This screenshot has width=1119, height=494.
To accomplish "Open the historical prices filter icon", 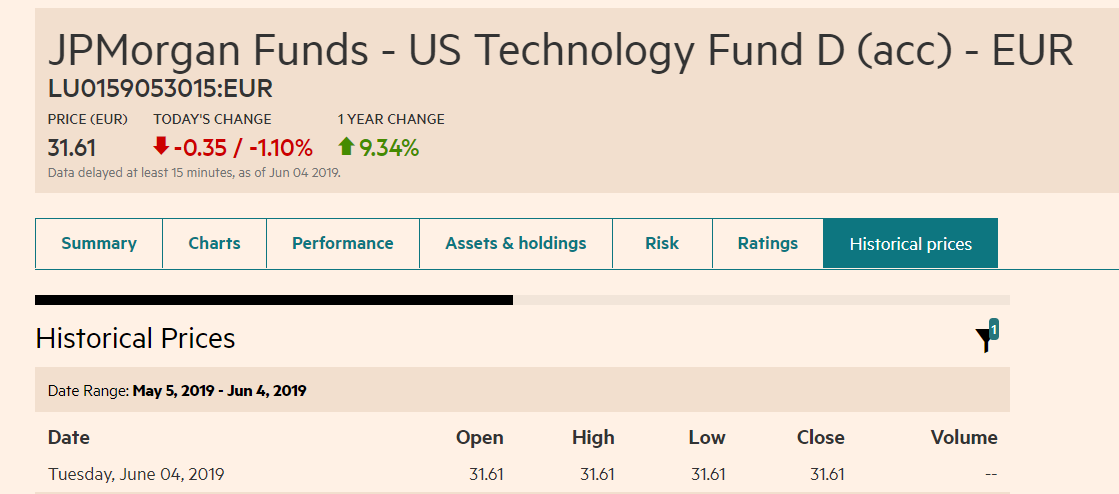I will click(x=985, y=340).
